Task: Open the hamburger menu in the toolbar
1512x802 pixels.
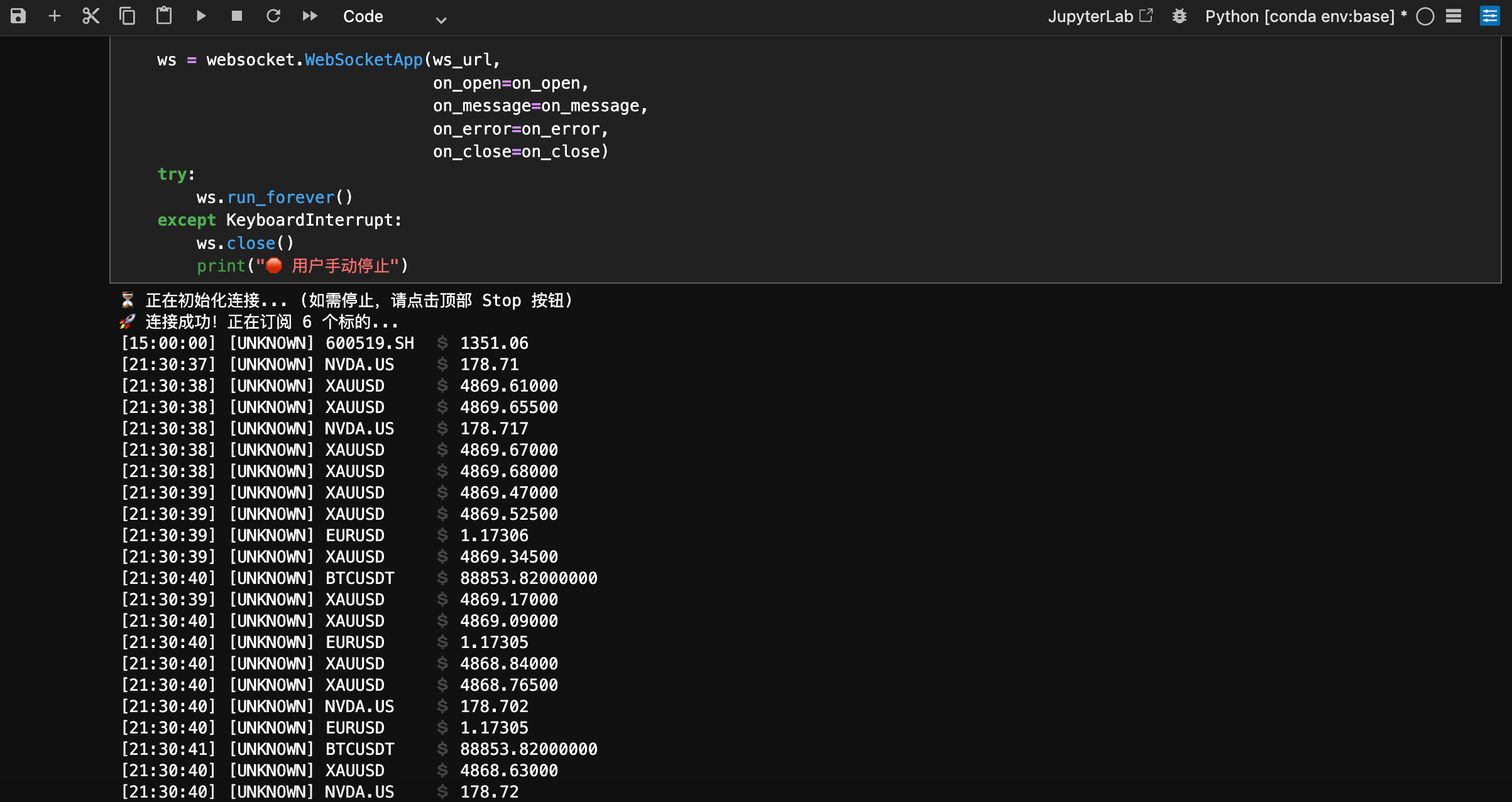Action: coord(1454,16)
